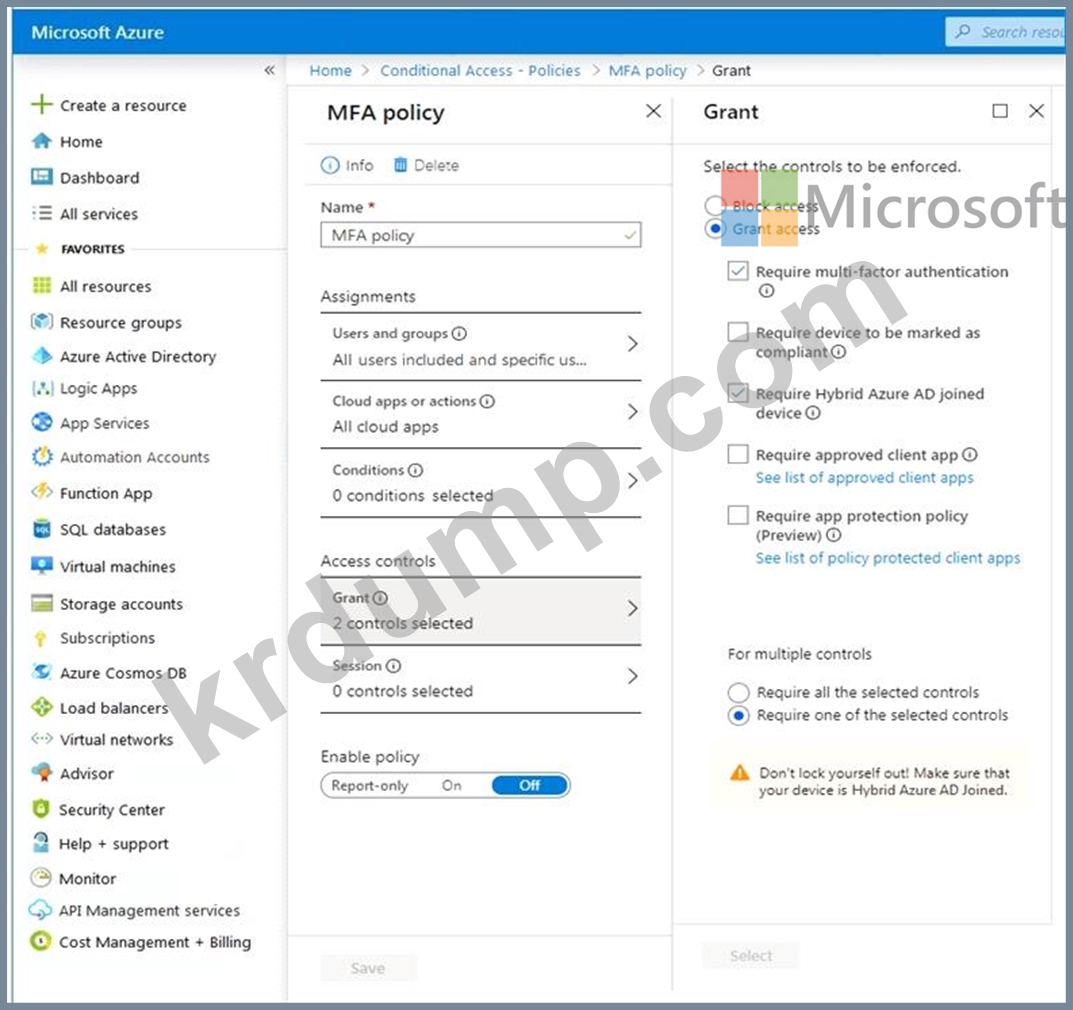The width and height of the screenshot is (1073, 1010).
Task: Click the Azure Active Directory icon
Action: click(x=42, y=356)
